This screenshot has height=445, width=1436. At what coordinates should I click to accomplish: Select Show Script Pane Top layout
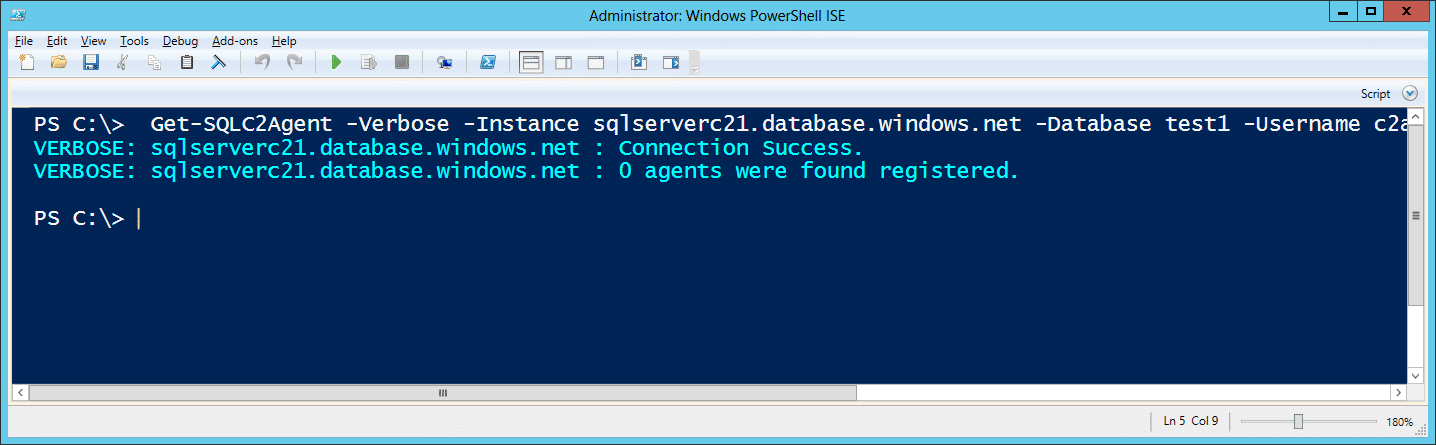point(531,63)
